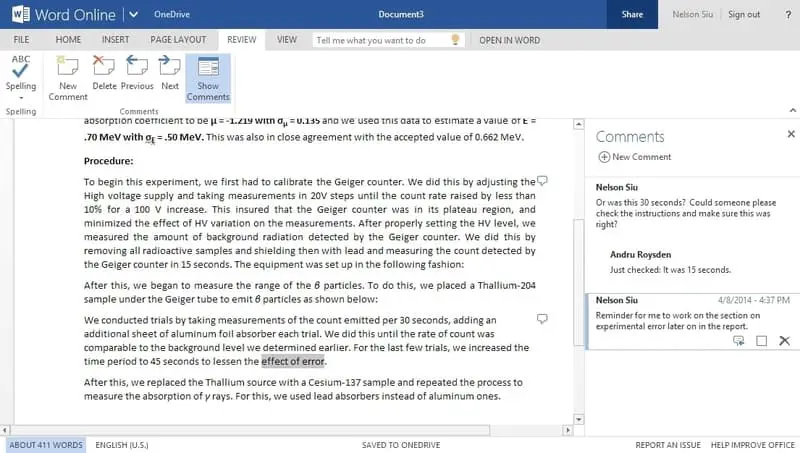Click the Document3 title

tap(401, 14)
